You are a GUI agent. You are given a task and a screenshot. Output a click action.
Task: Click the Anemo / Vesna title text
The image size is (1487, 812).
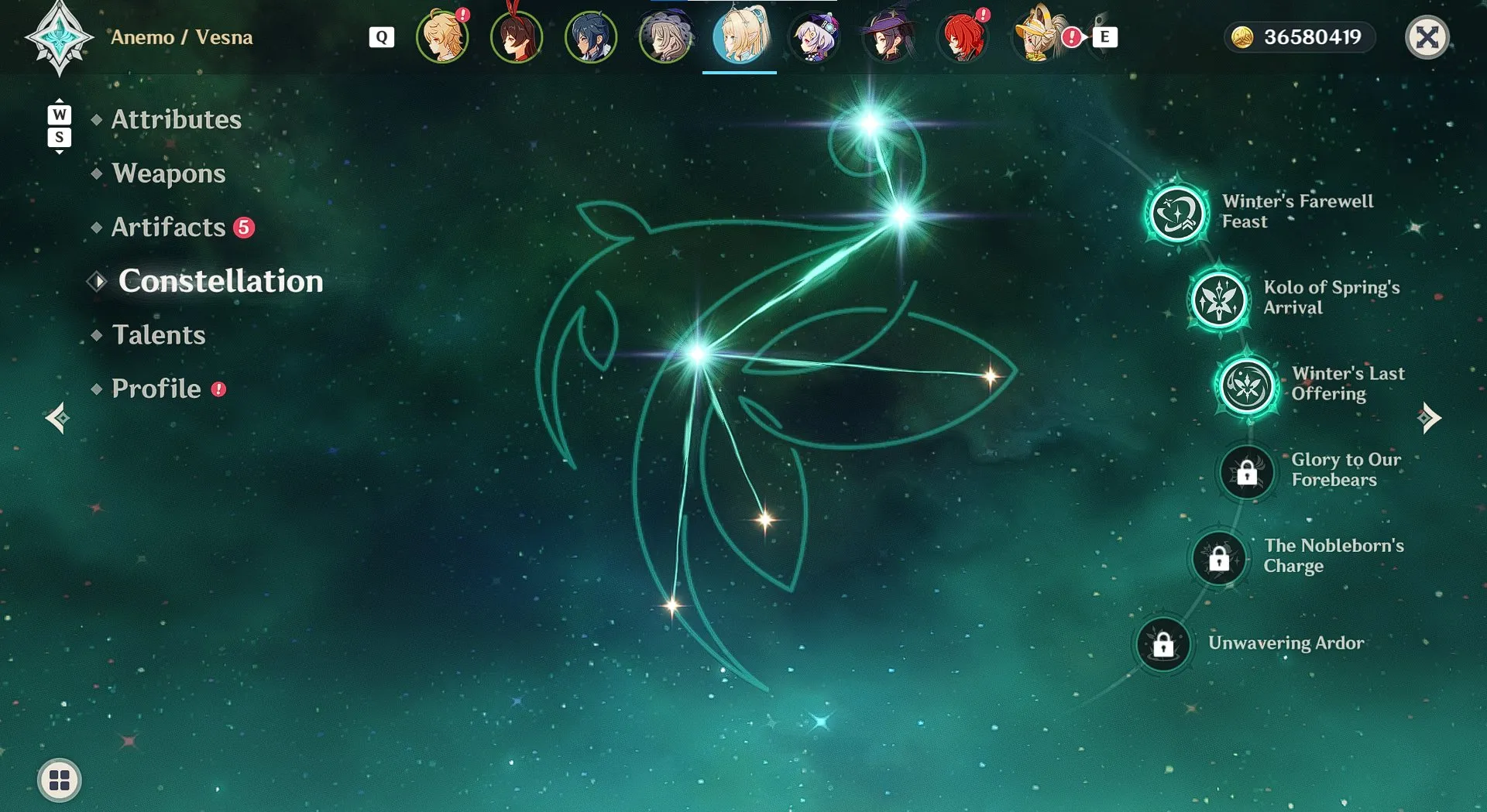(x=181, y=37)
